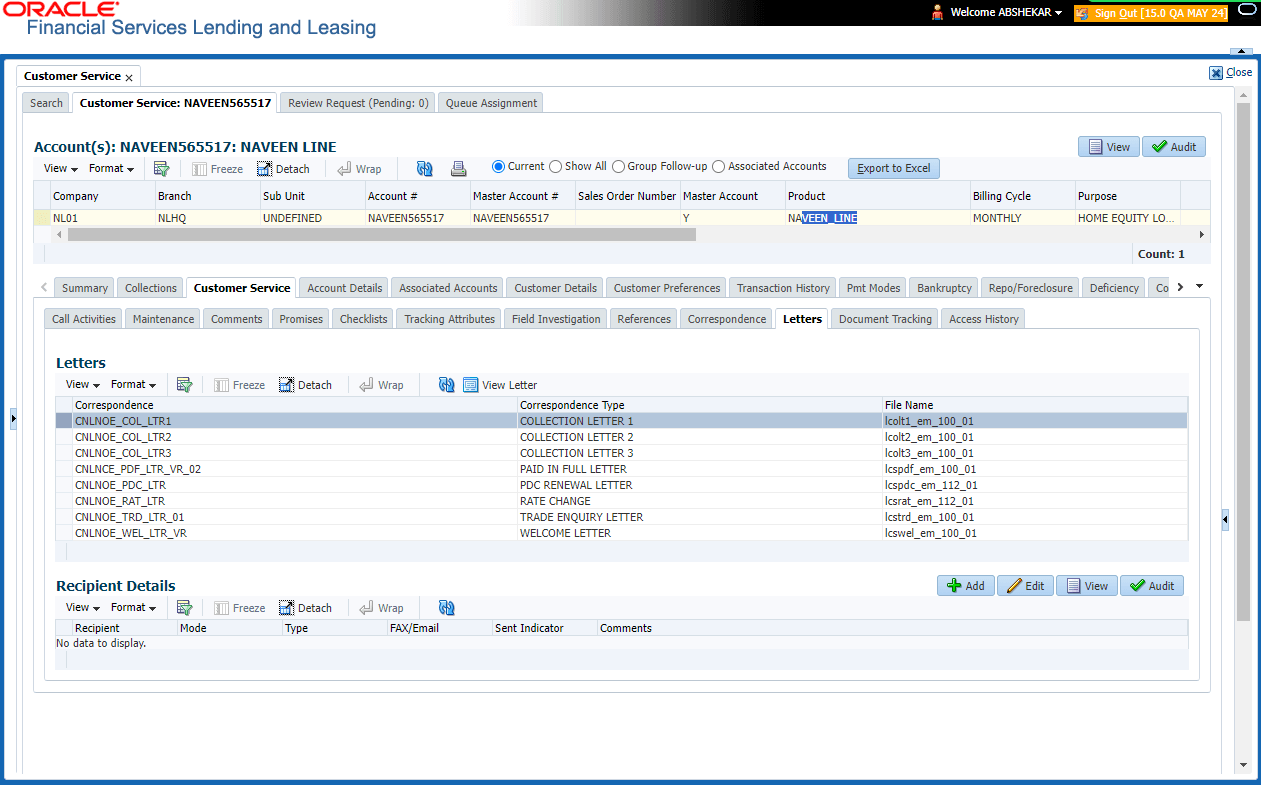Click refresh icon in Recipient Details toolbar

tap(446, 608)
